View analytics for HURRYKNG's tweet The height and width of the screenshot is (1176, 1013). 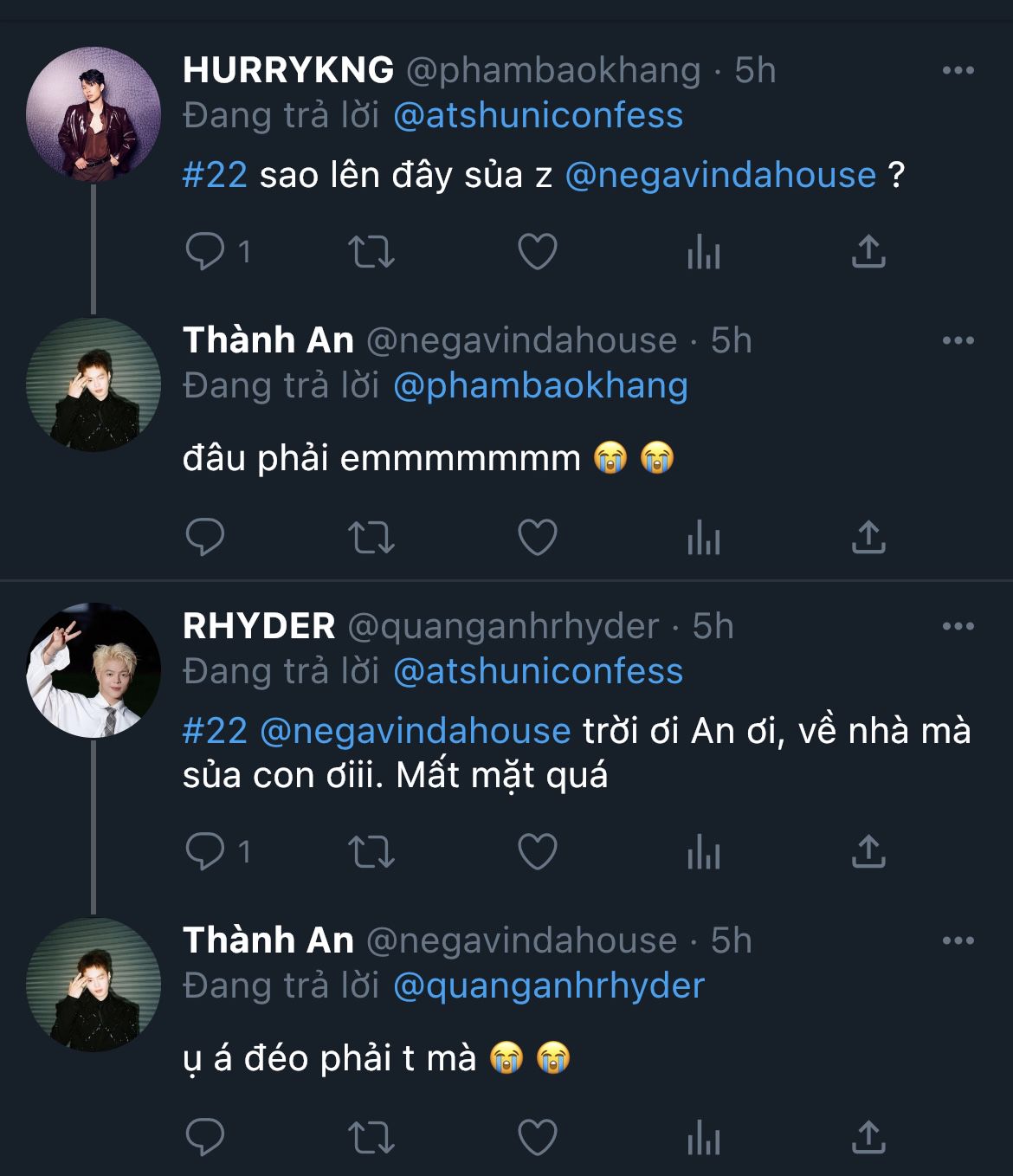(x=703, y=252)
